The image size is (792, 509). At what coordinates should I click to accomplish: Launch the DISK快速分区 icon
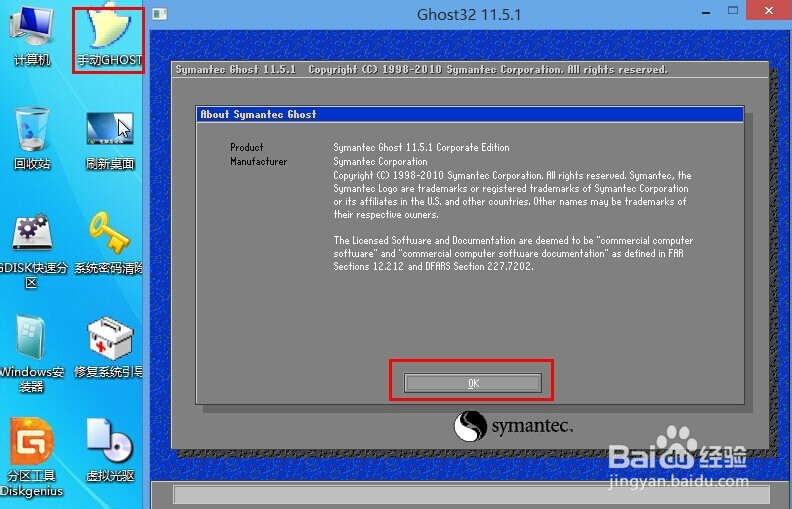pos(32,250)
